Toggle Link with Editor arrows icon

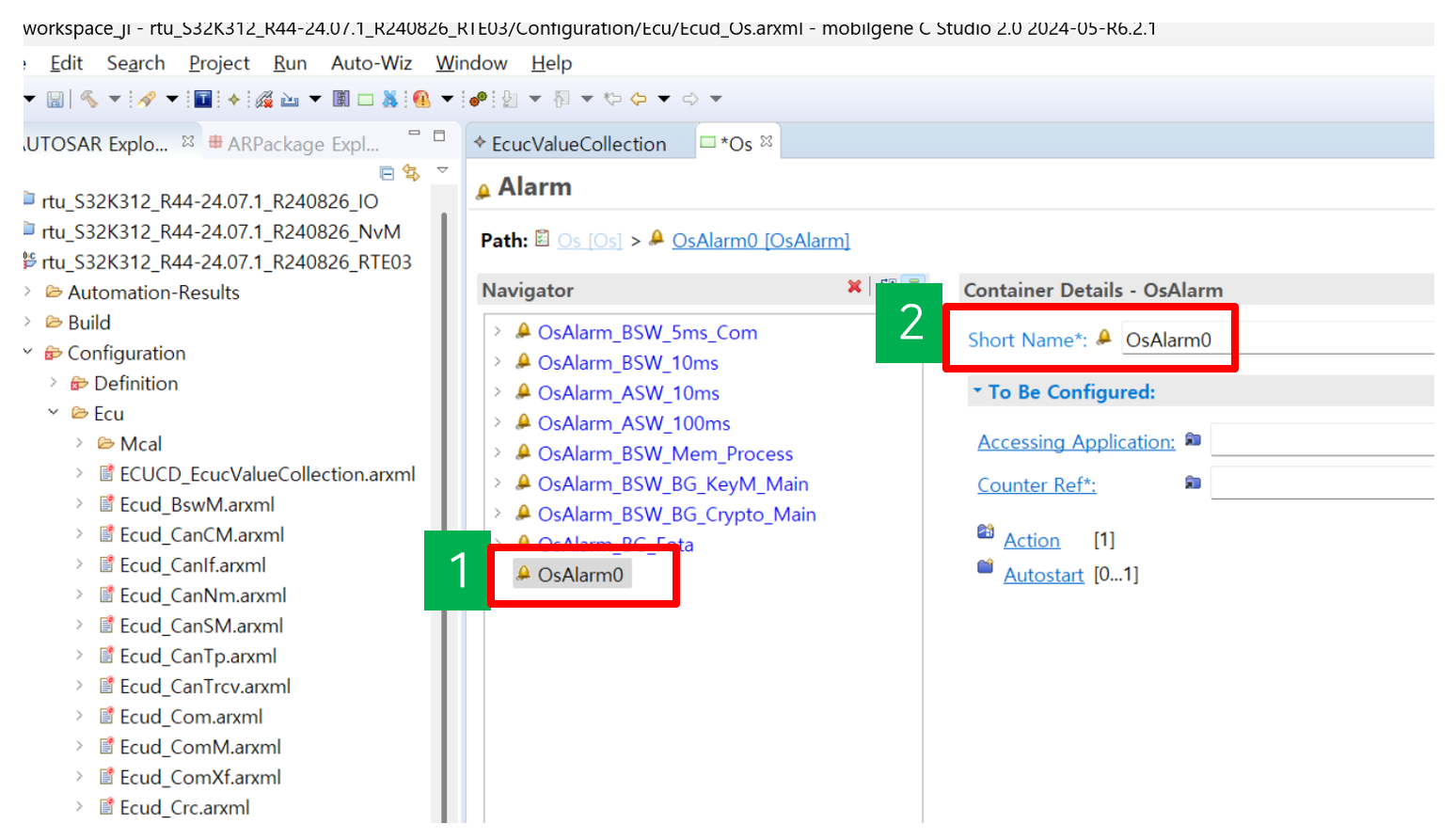tap(411, 172)
